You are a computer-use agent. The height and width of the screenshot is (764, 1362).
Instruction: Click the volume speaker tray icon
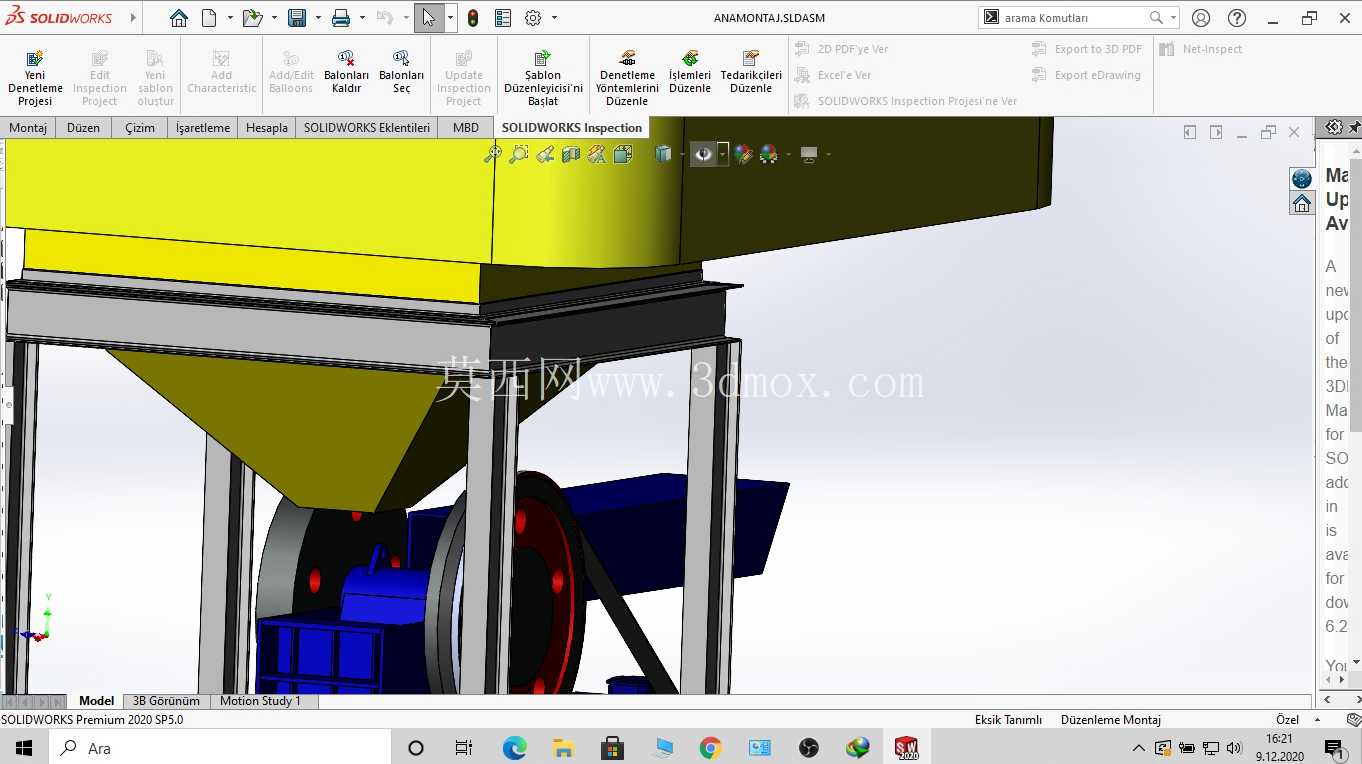pyautogui.click(x=1233, y=747)
